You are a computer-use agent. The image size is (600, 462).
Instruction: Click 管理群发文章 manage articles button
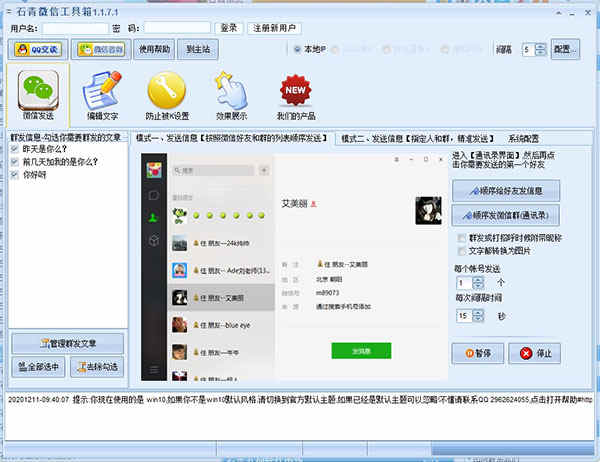click(67, 345)
